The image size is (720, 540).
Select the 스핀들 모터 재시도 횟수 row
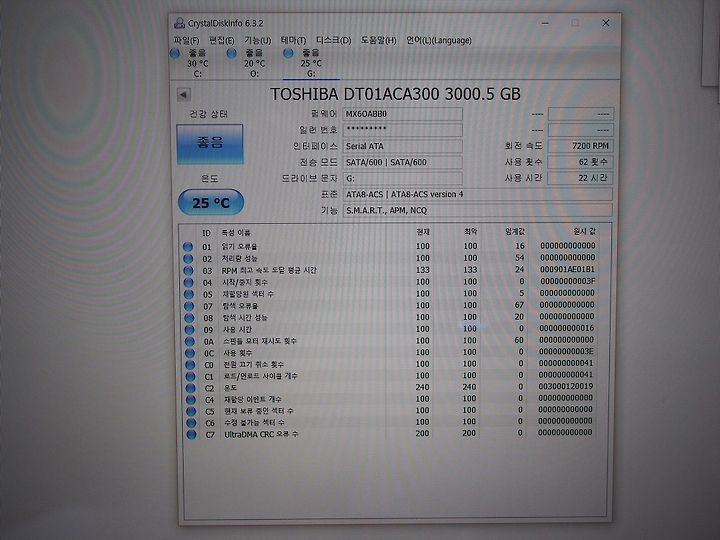click(x=389, y=341)
